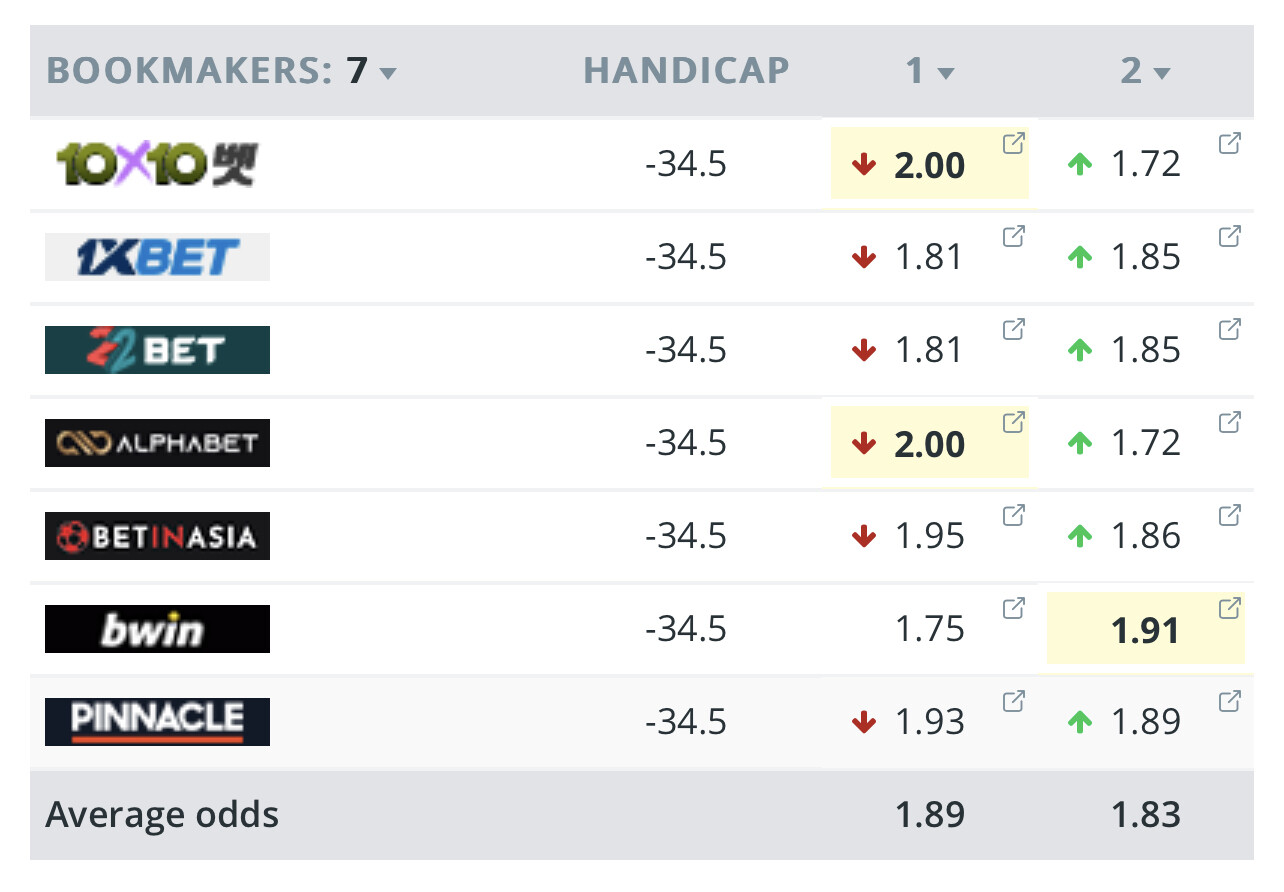1284x892 pixels.
Task: Open external link for bwin column 2 odds
Action: (x=1229, y=608)
